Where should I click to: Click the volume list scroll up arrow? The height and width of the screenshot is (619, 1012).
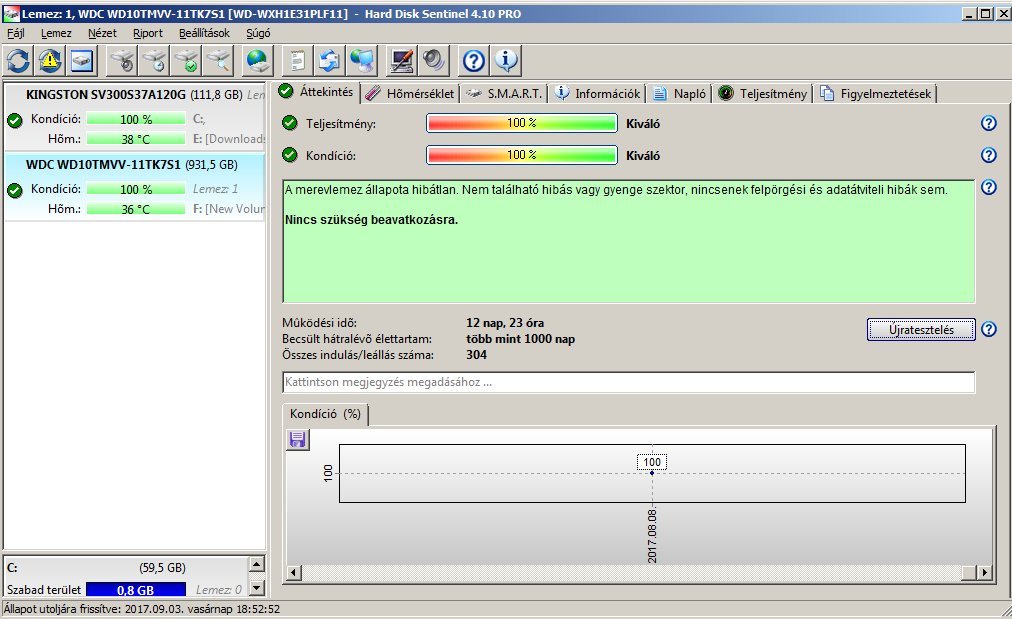tap(257, 565)
